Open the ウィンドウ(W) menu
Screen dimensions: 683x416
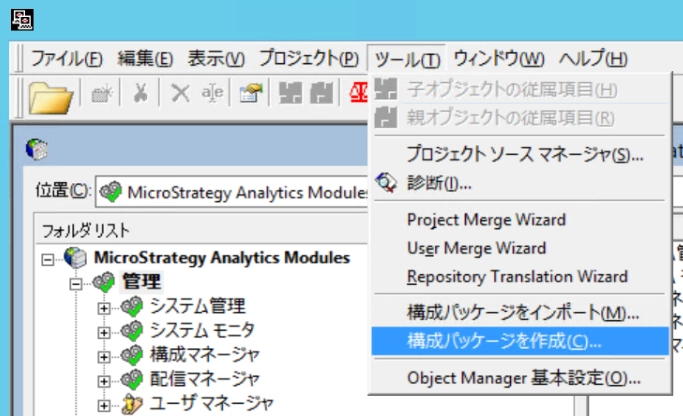[x=499, y=59]
